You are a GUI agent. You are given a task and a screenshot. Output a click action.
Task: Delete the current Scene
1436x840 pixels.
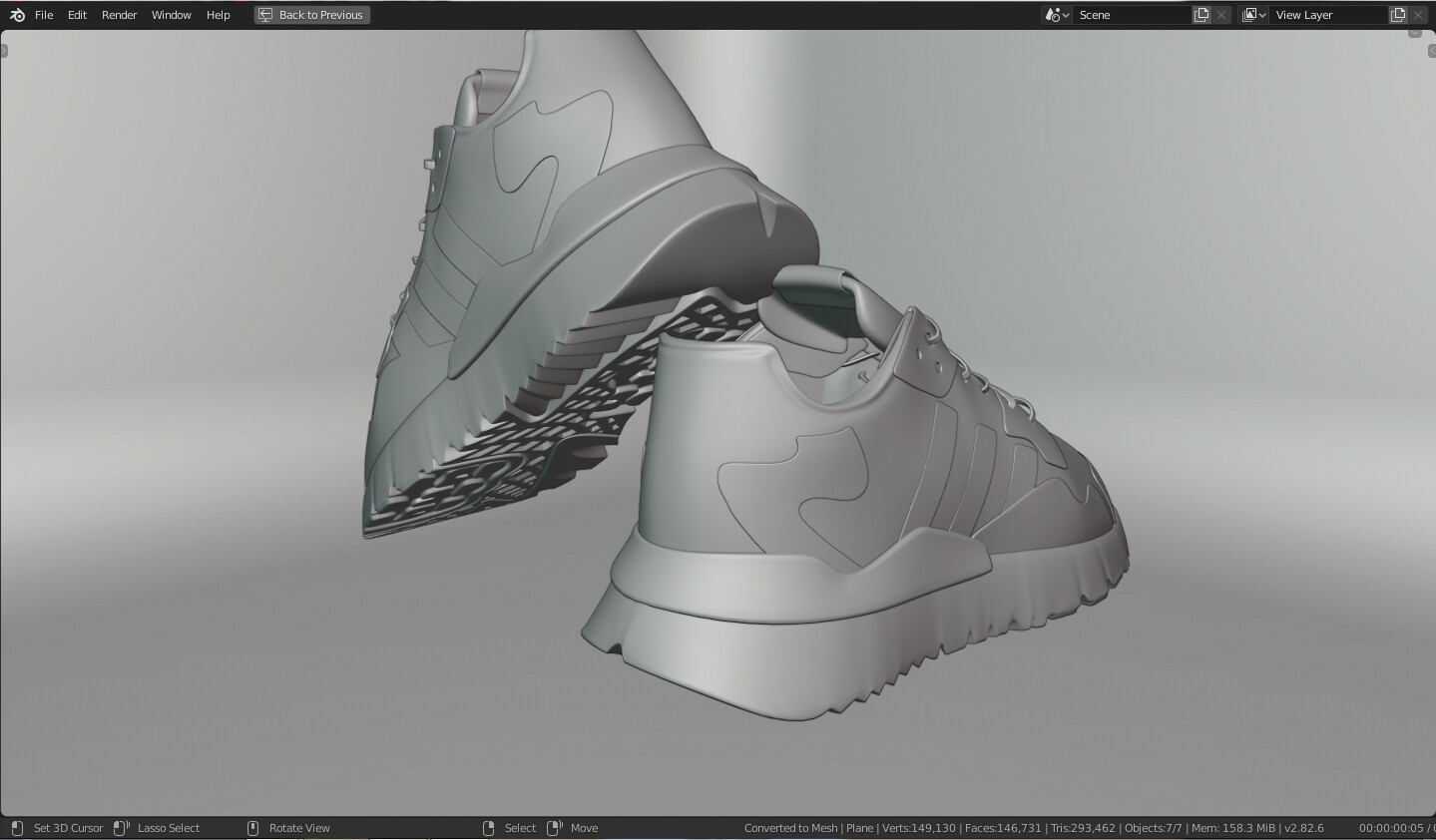pyautogui.click(x=1221, y=15)
